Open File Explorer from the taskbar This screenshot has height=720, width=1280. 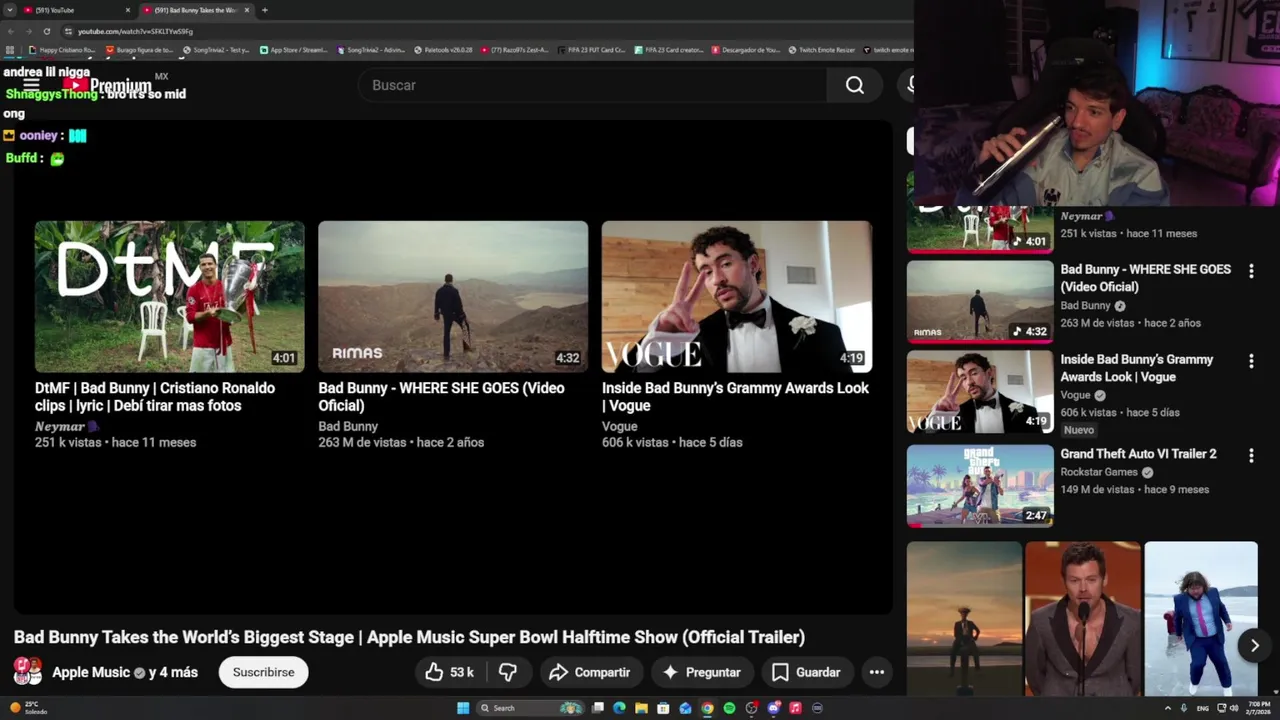point(641,708)
